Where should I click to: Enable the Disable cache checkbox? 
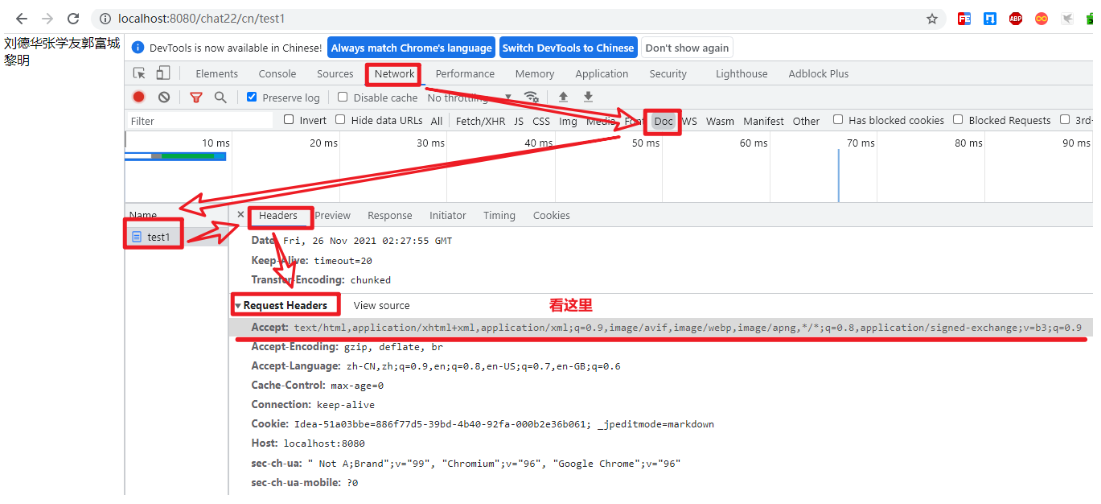pos(343,98)
